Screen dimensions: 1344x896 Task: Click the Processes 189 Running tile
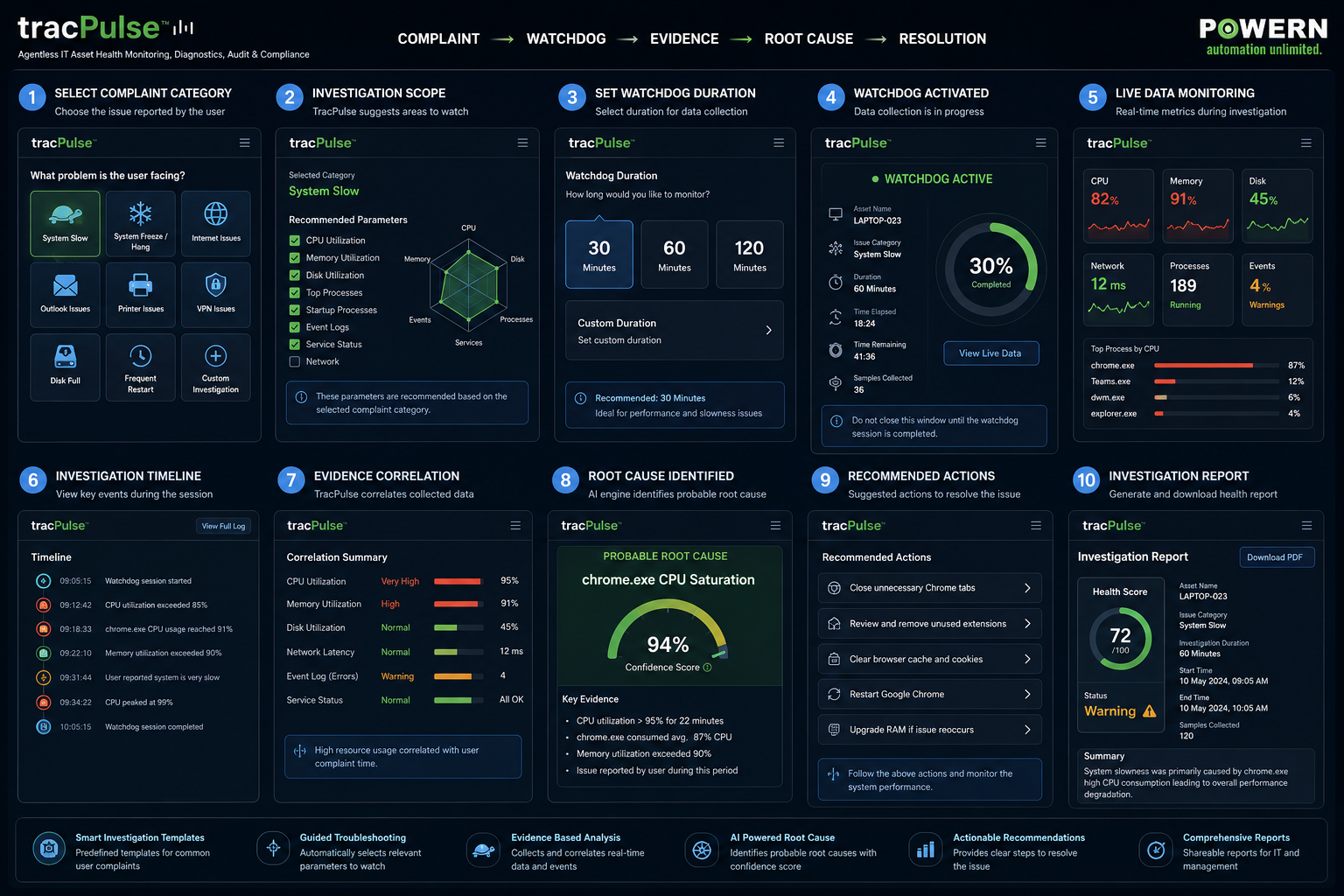(1198, 290)
